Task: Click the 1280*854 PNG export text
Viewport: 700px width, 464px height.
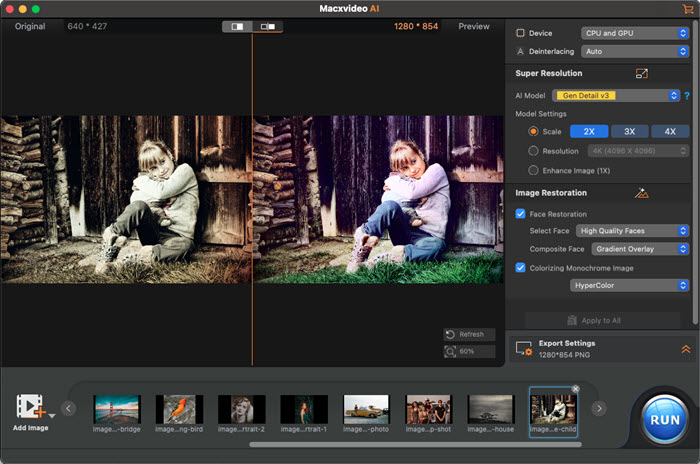Action: point(564,355)
